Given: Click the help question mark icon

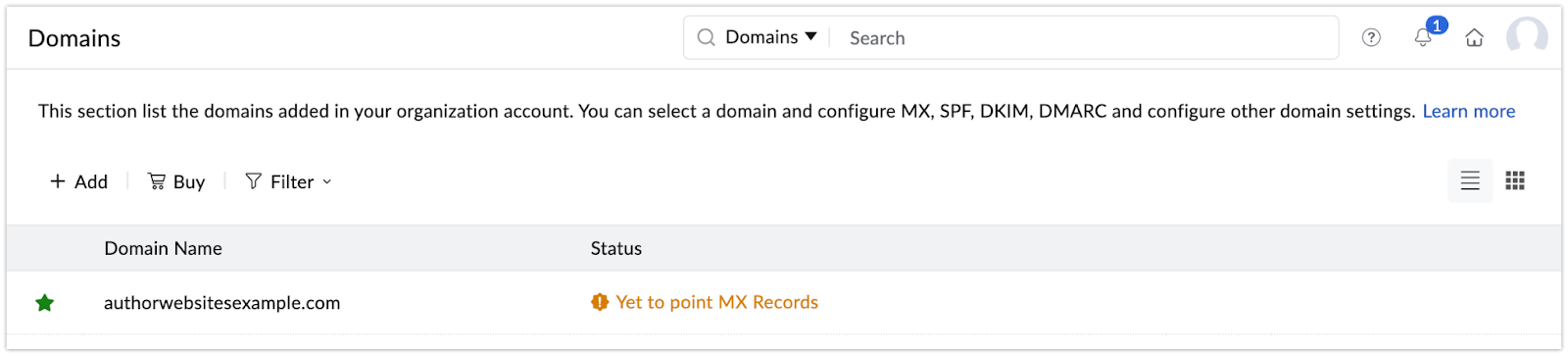Looking at the screenshot, I should tap(1371, 37).
